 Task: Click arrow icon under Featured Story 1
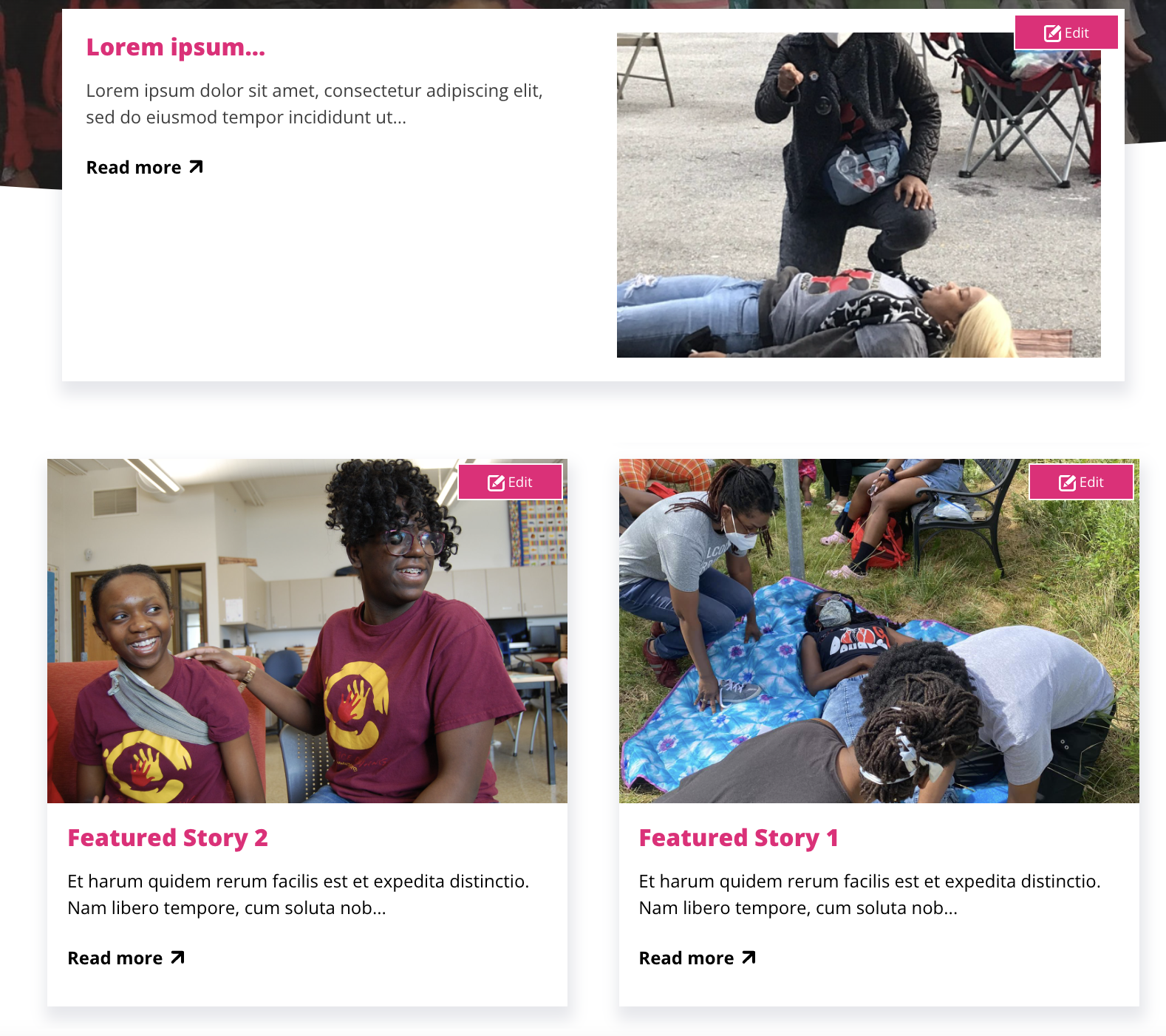click(749, 958)
